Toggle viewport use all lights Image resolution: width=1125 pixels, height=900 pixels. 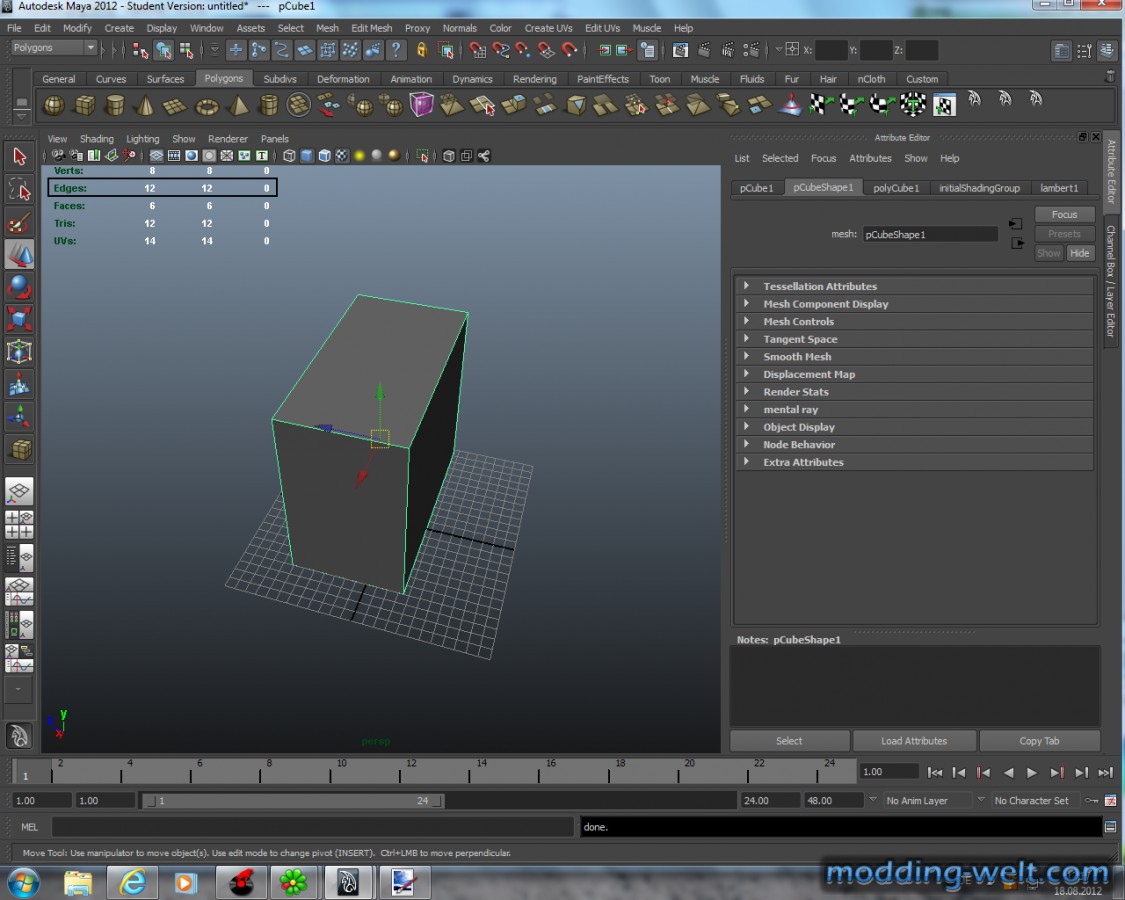point(359,156)
